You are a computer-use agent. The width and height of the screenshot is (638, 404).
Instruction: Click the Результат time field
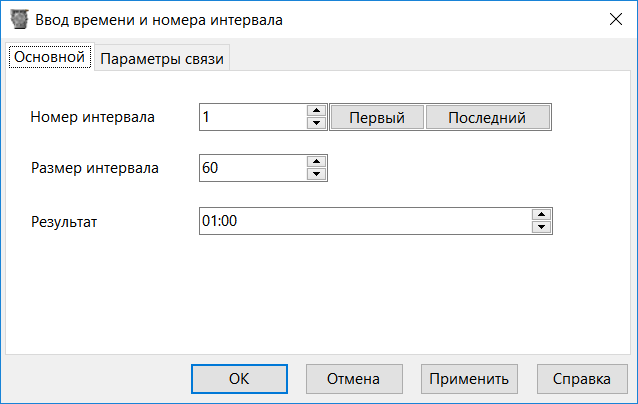coord(364,220)
